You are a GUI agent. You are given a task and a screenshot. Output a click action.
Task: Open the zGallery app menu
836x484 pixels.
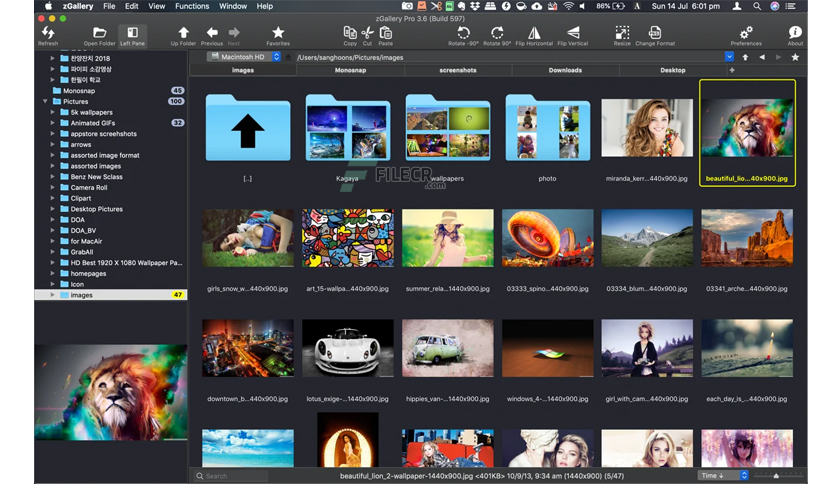(x=78, y=6)
